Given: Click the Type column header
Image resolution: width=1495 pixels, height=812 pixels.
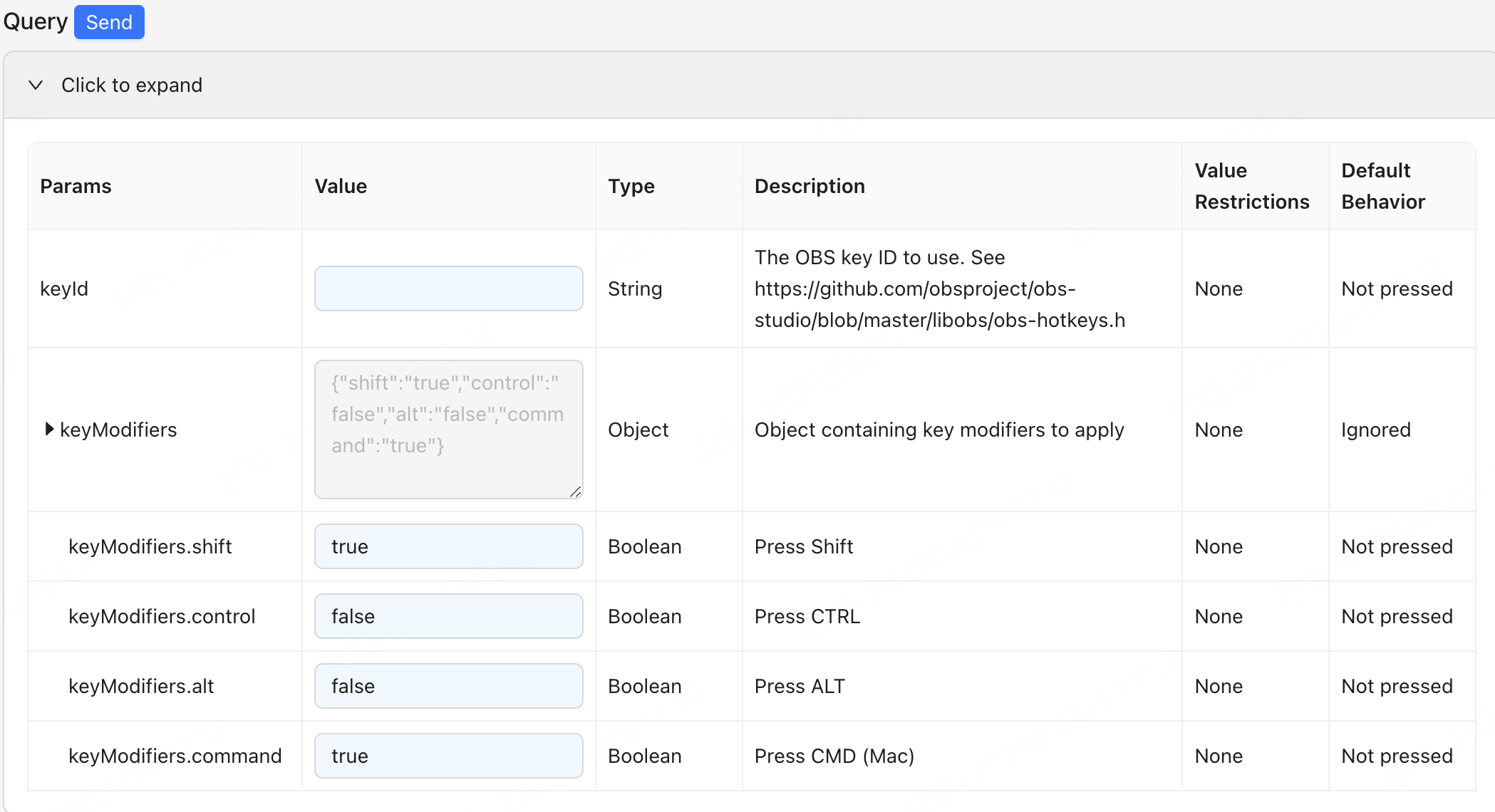Looking at the screenshot, I should 631,186.
